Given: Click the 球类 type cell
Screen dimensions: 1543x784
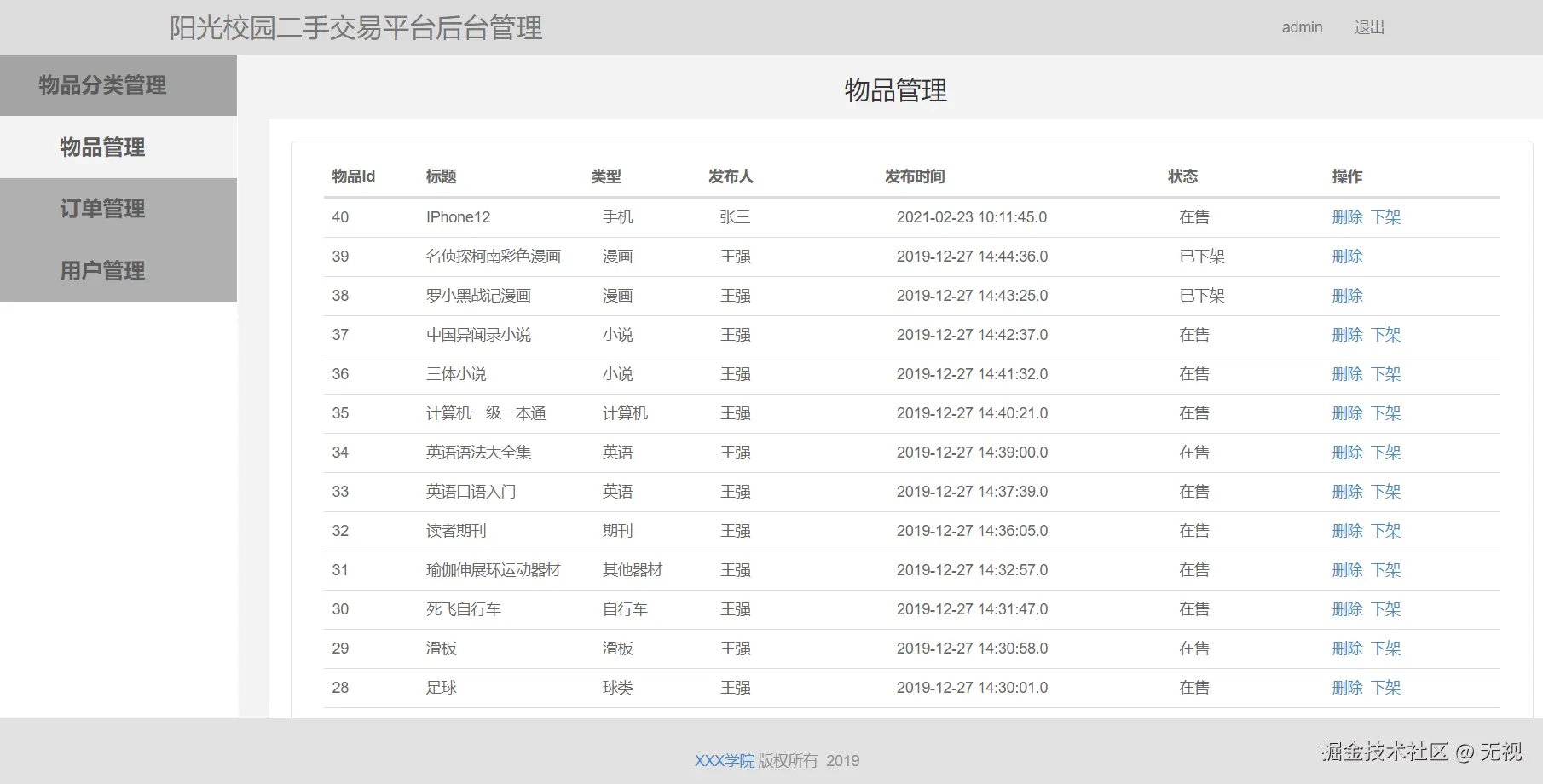Looking at the screenshot, I should pyautogui.click(x=618, y=688).
